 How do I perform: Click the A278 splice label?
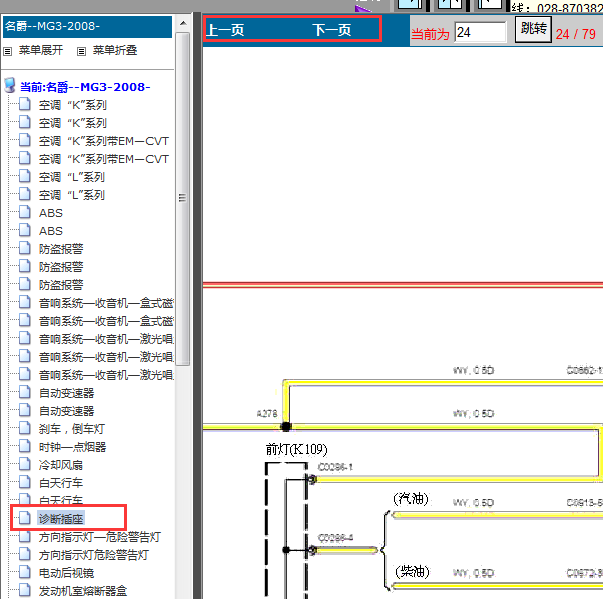click(267, 414)
